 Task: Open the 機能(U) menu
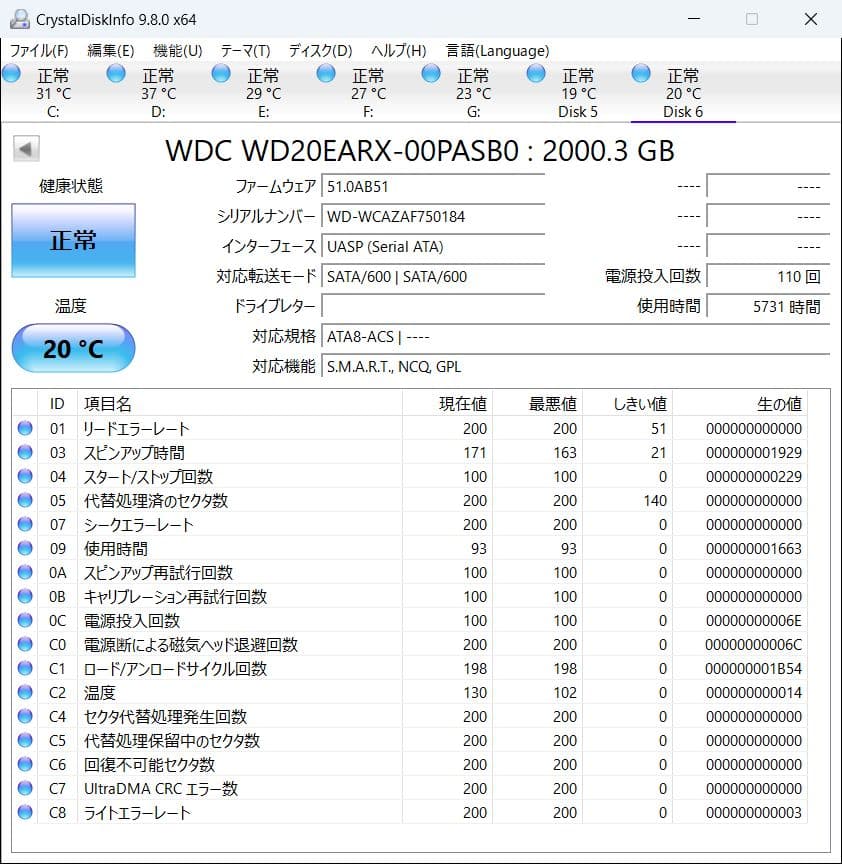(x=177, y=51)
